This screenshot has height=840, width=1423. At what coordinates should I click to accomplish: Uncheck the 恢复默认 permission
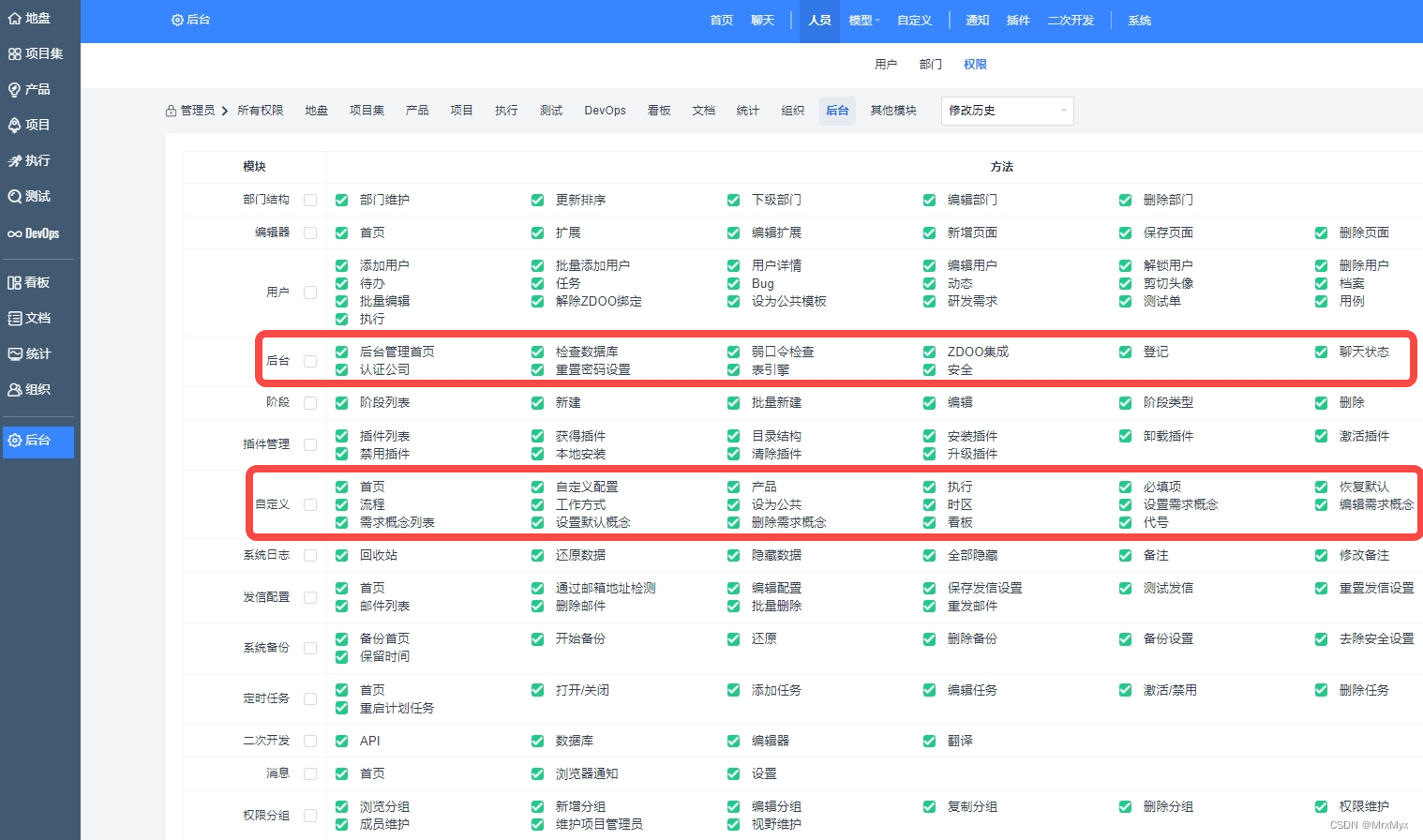[1322, 487]
